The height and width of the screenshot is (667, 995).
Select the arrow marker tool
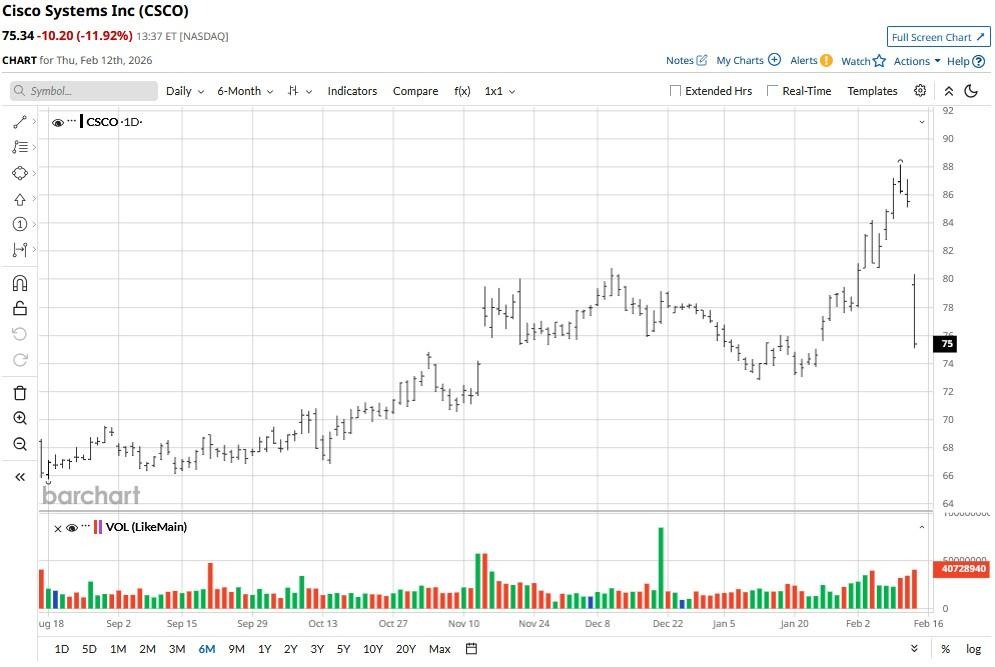[20, 199]
